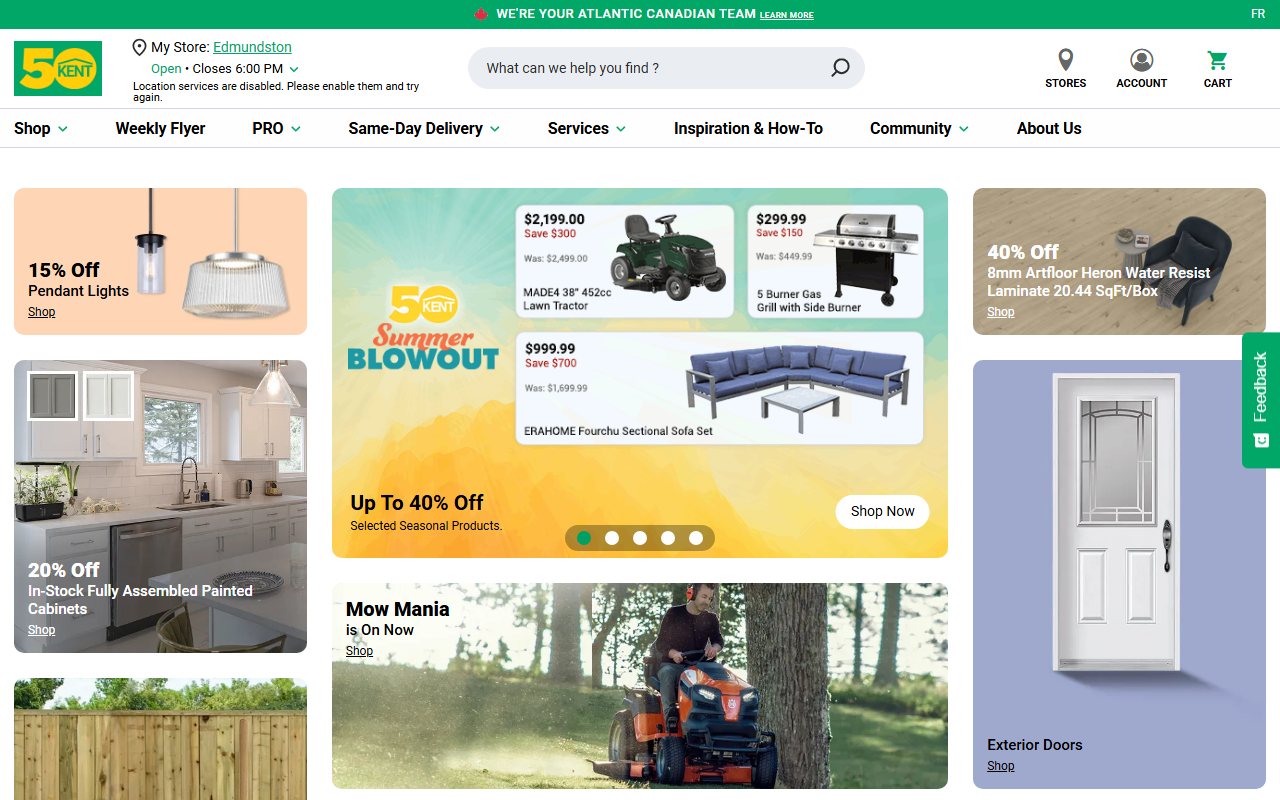Shop link under Mow Mania
Image resolution: width=1280 pixels, height=800 pixels.
click(x=359, y=651)
